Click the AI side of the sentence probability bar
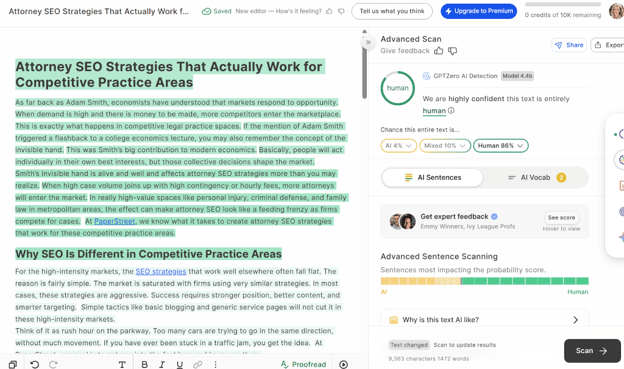 (x=421, y=281)
